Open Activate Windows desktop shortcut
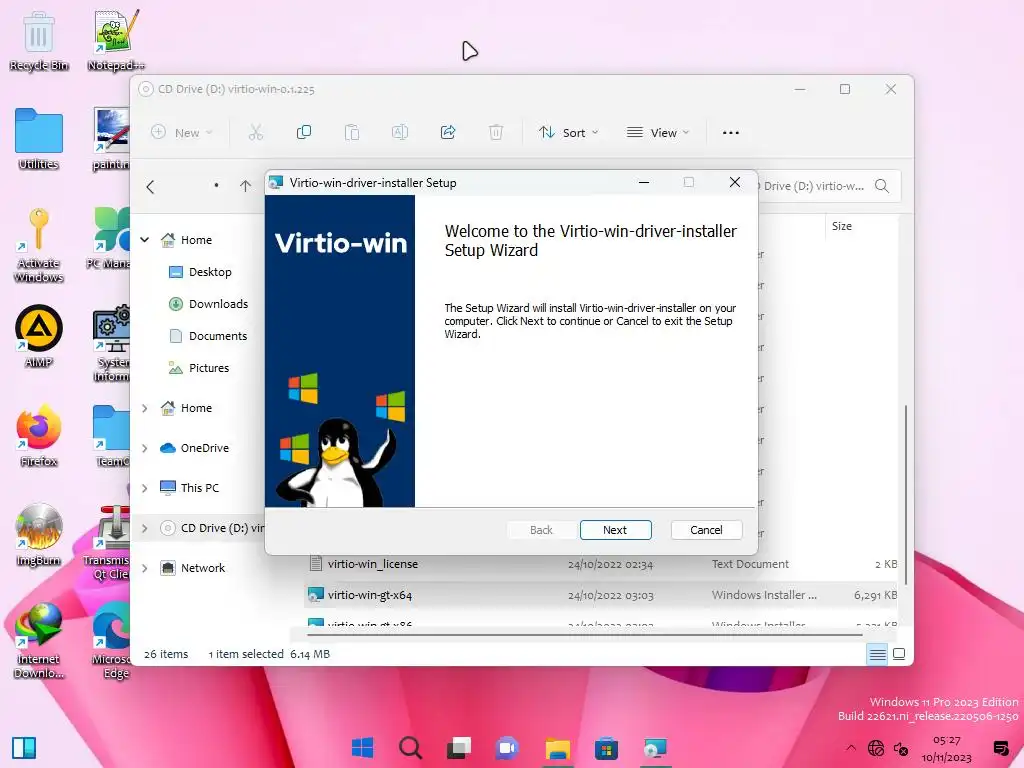Screen dimensions: 1024x768 tap(39, 245)
